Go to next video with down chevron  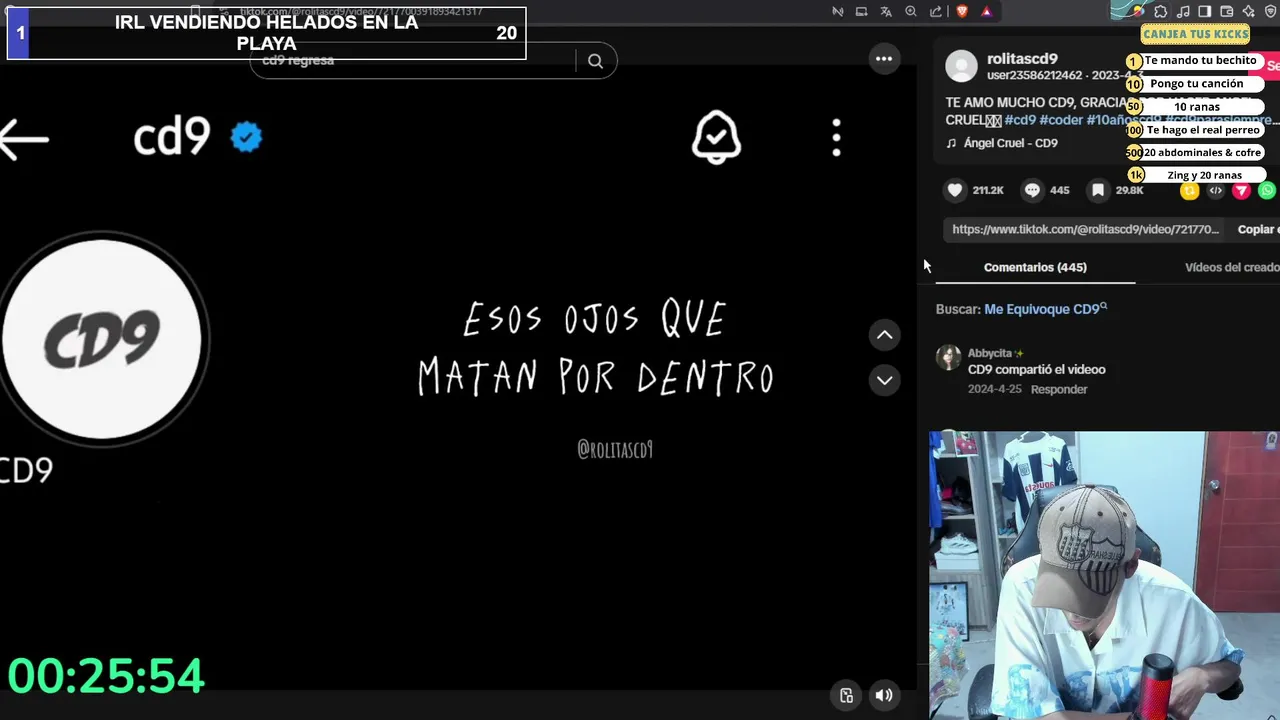[x=885, y=380]
